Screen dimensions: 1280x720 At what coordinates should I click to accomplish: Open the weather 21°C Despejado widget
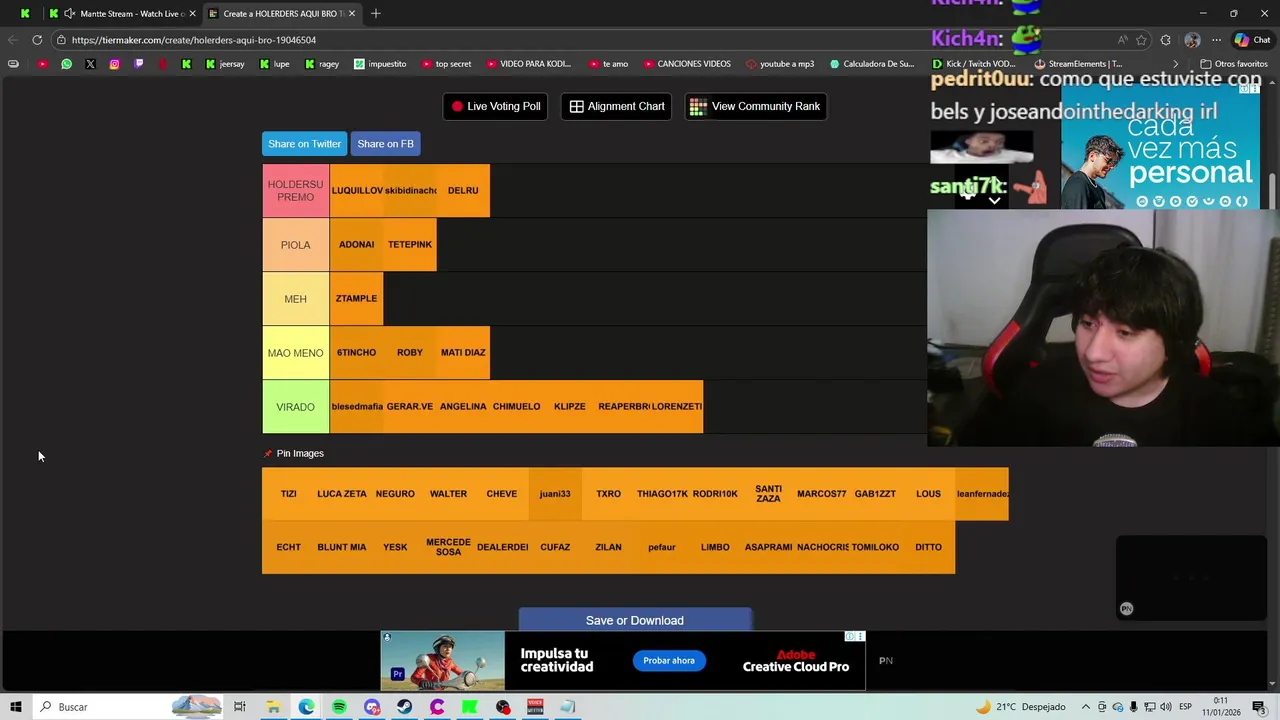tap(1021, 707)
